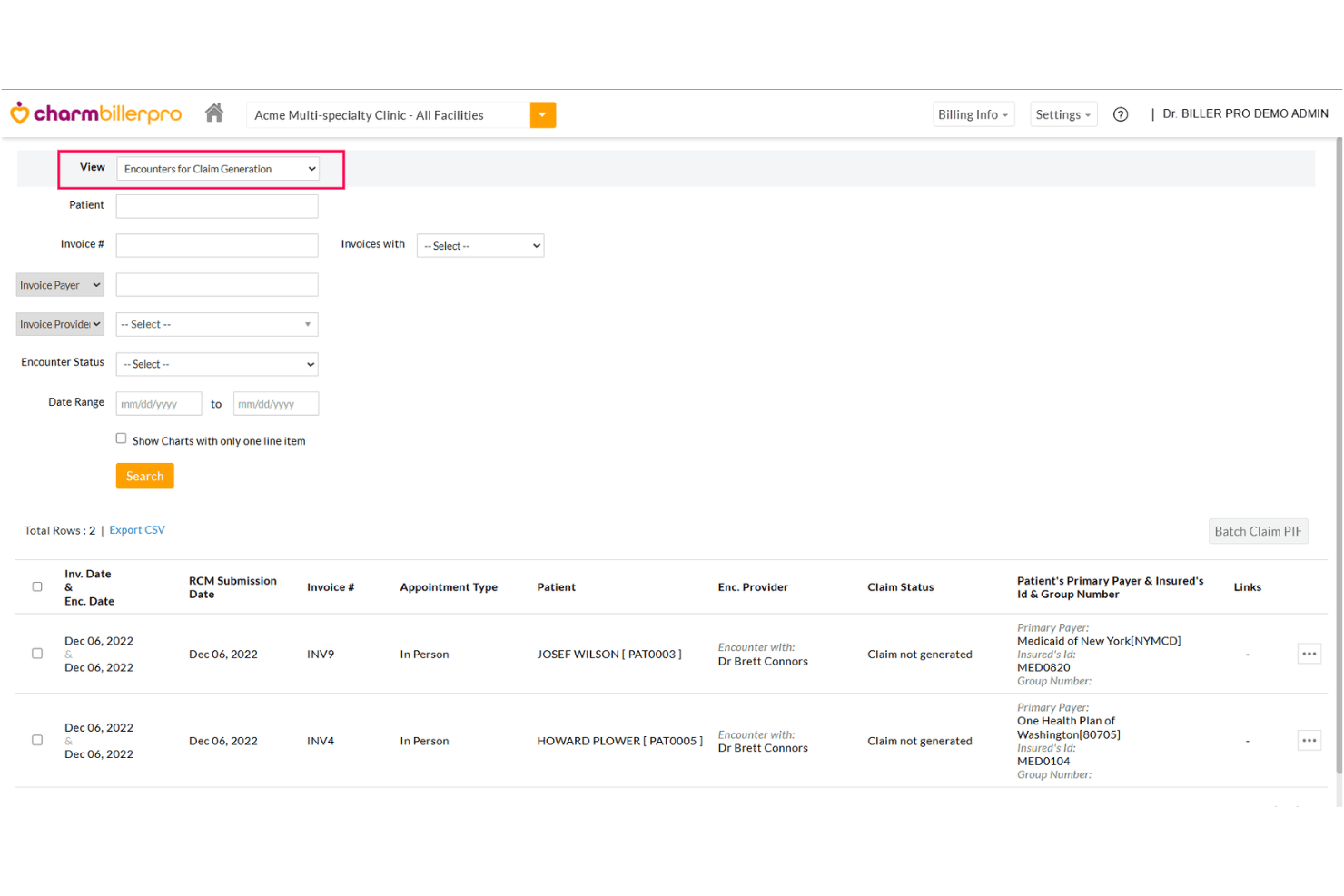Go to the home icon

click(214, 113)
